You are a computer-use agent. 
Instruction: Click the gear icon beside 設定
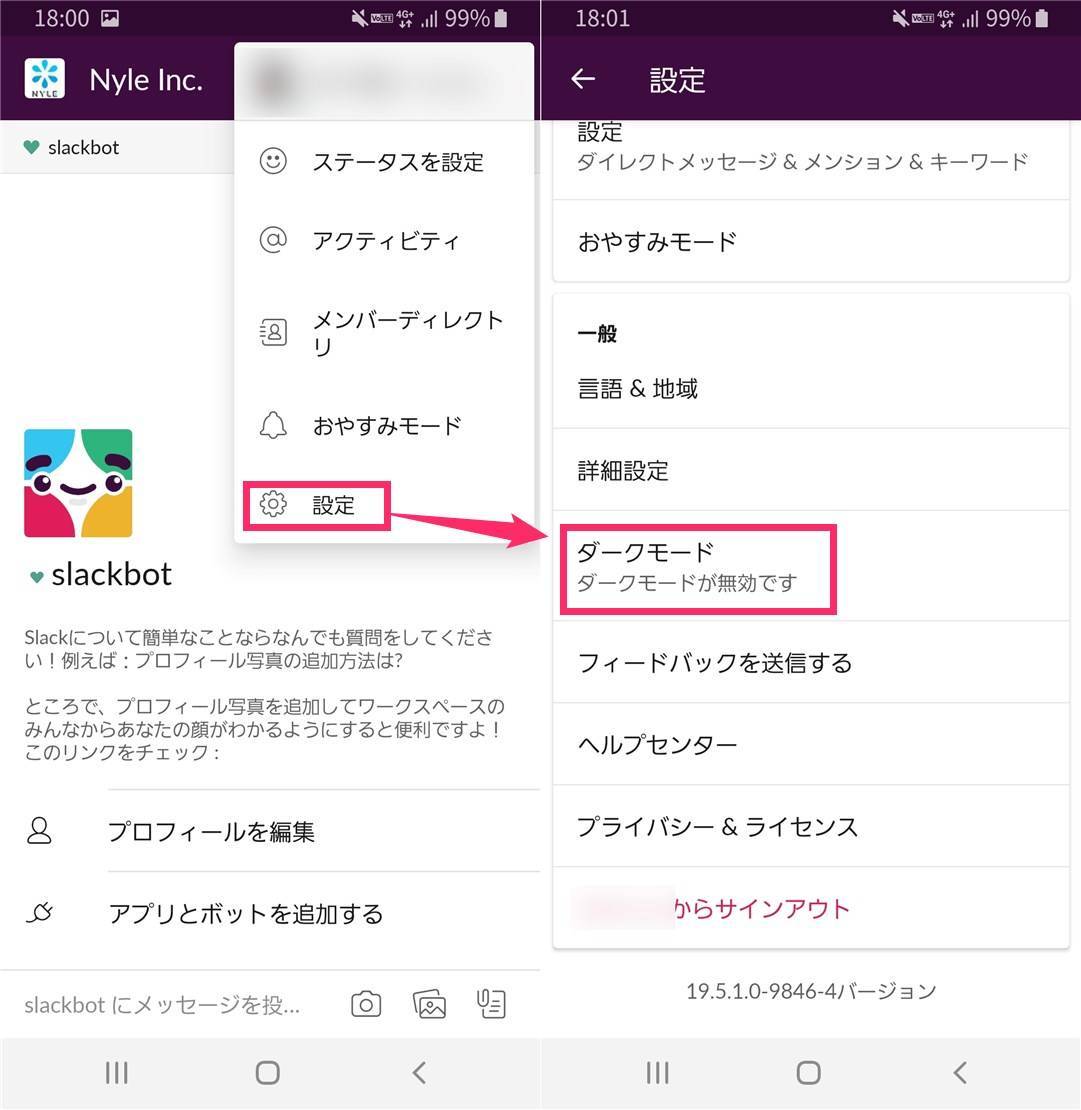[273, 504]
